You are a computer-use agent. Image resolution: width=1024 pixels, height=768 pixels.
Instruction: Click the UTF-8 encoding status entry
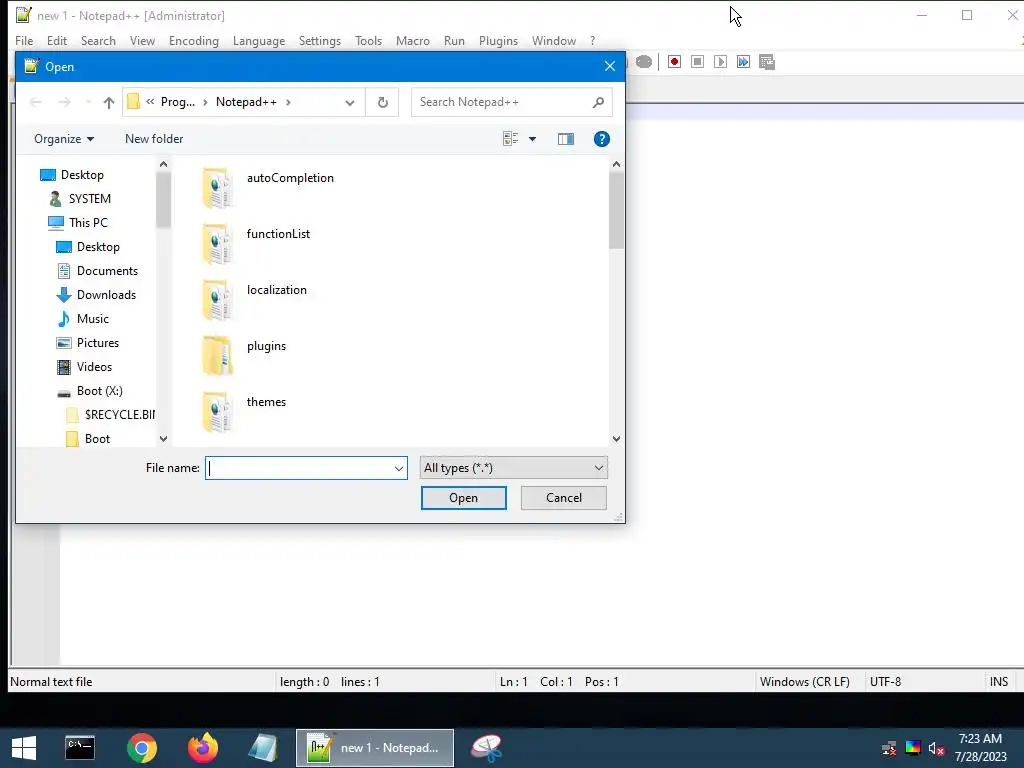[886, 682]
